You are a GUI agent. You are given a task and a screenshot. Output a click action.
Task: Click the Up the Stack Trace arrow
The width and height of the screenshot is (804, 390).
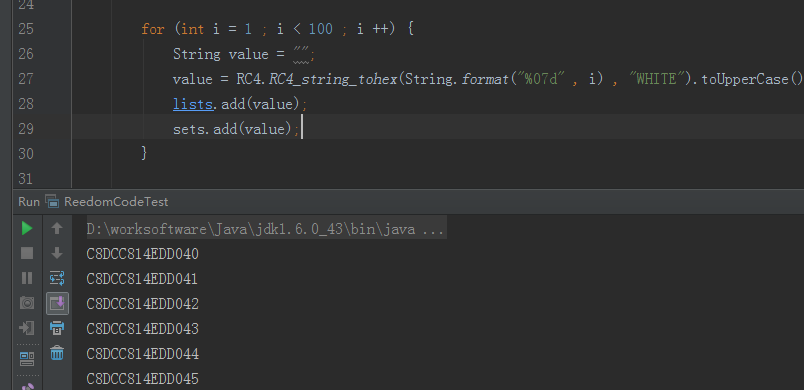[x=57, y=228]
